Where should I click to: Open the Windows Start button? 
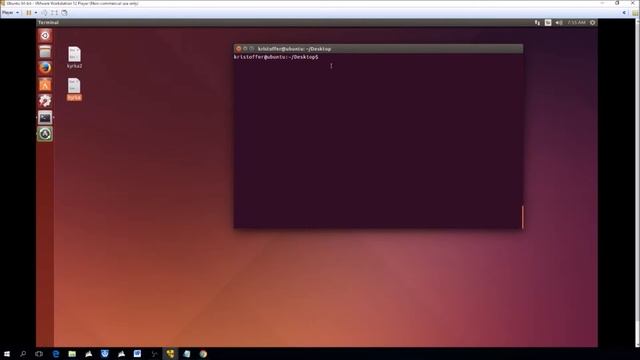[7, 354]
